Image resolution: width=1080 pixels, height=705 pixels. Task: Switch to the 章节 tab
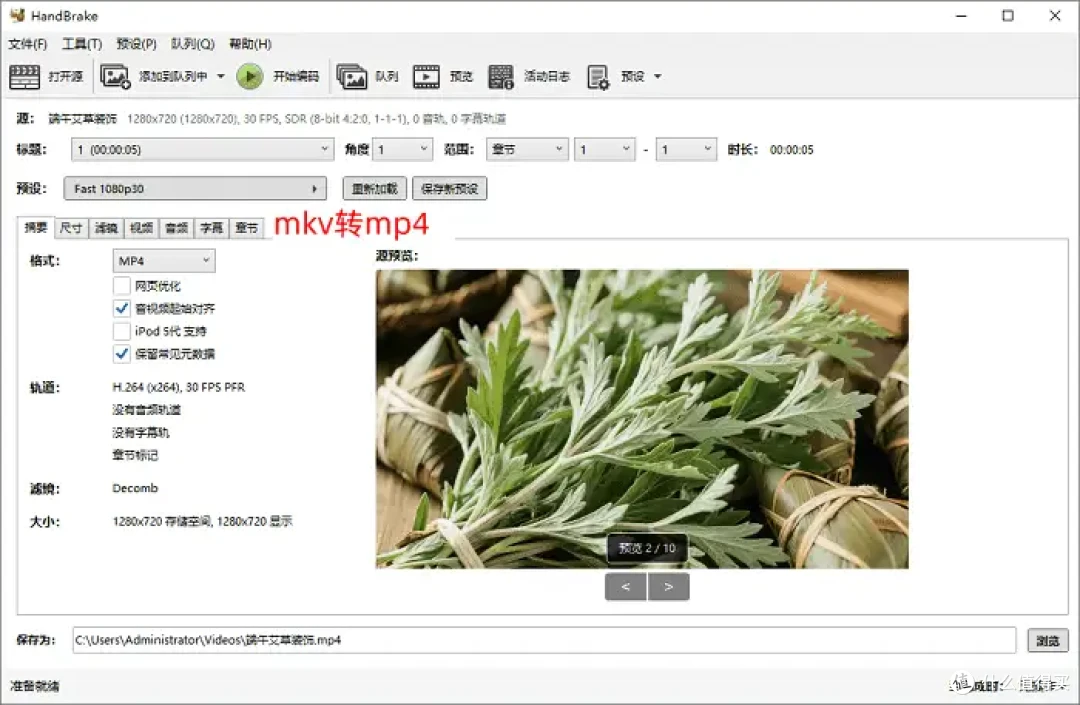coord(247,228)
